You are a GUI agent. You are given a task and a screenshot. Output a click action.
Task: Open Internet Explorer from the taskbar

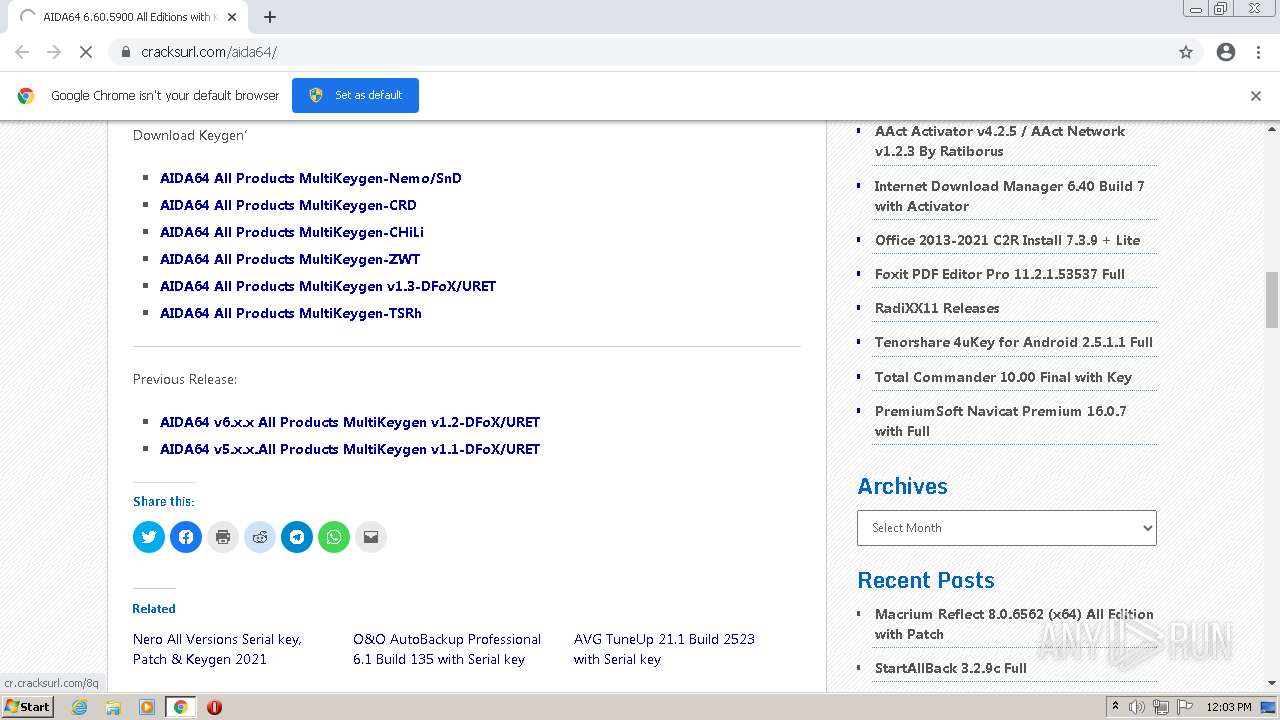pyautogui.click(x=80, y=707)
